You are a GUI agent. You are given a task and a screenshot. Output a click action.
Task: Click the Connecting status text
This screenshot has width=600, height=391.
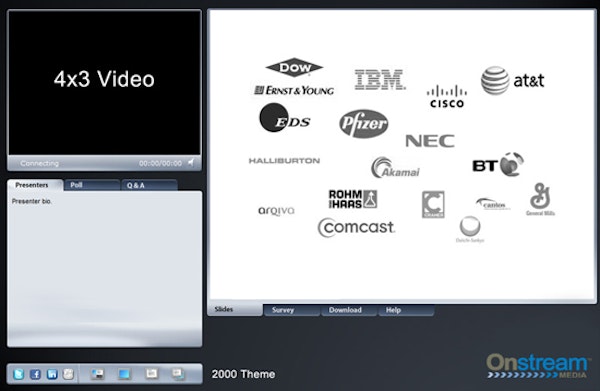tap(39, 163)
